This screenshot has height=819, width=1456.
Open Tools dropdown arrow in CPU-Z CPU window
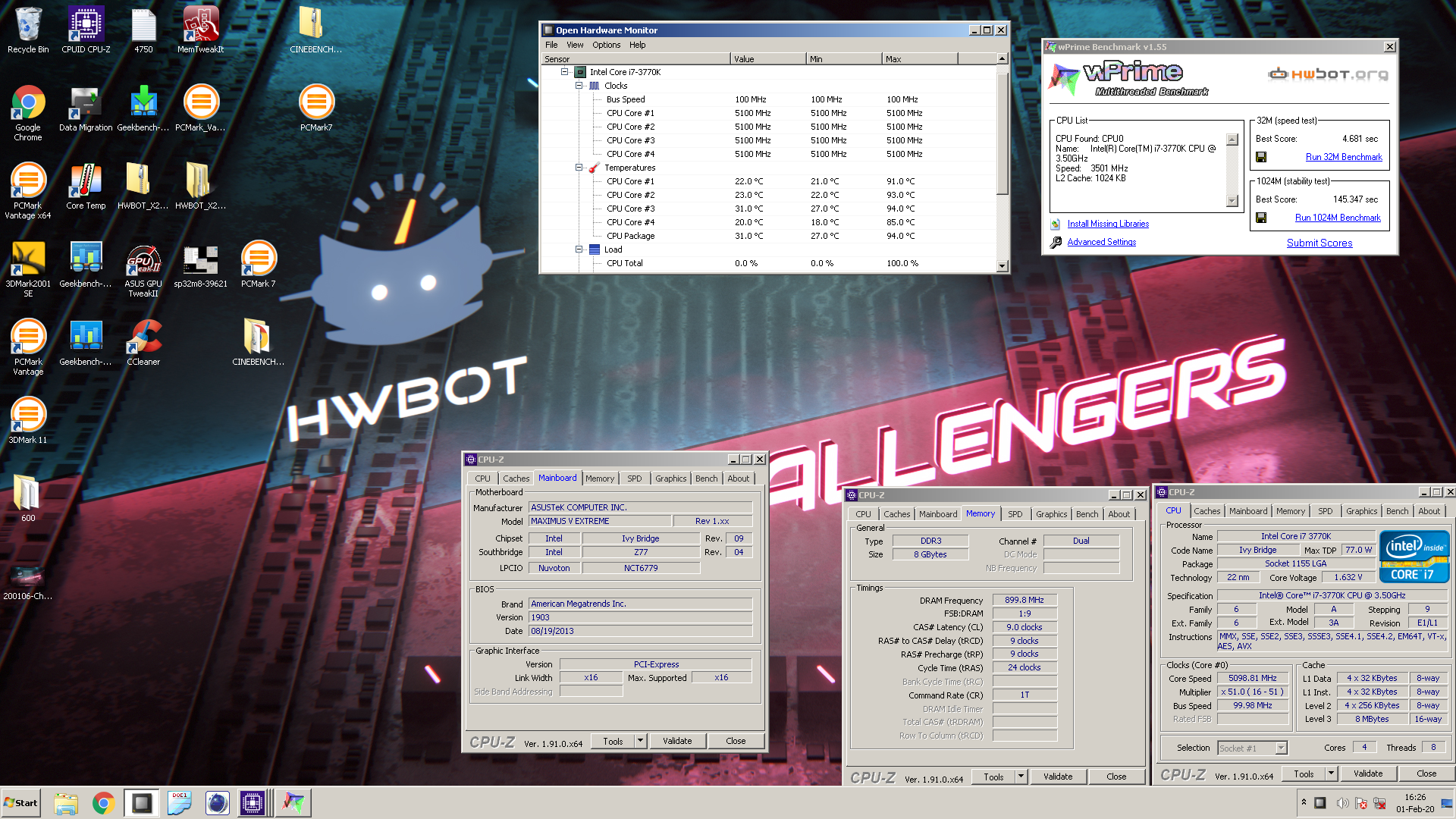tap(1331, 773)
